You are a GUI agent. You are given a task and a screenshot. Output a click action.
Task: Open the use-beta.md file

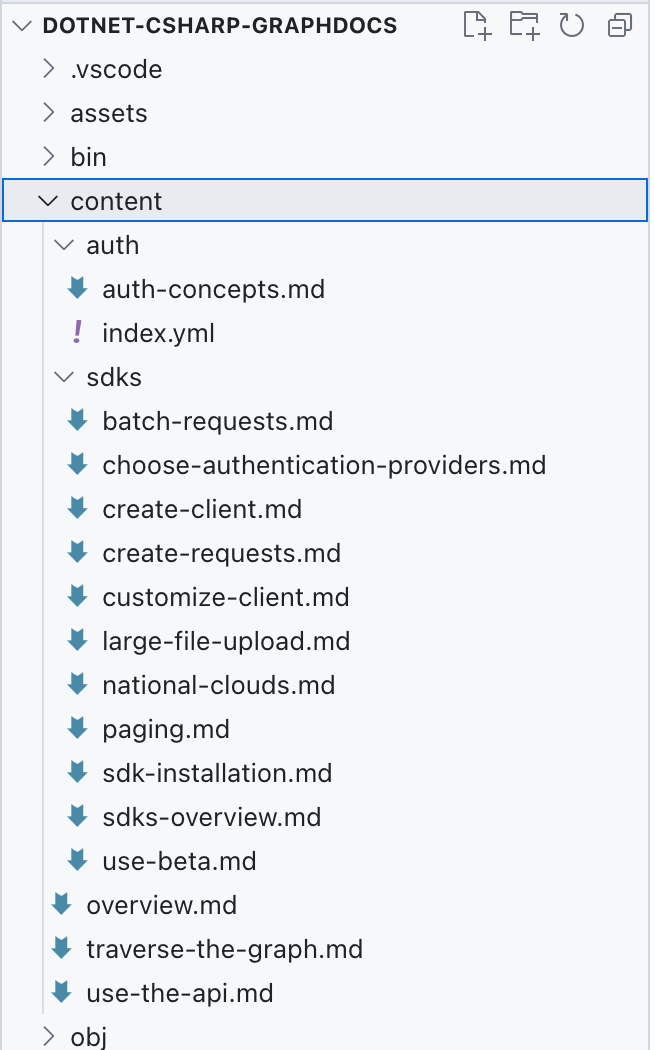[179, 860]
